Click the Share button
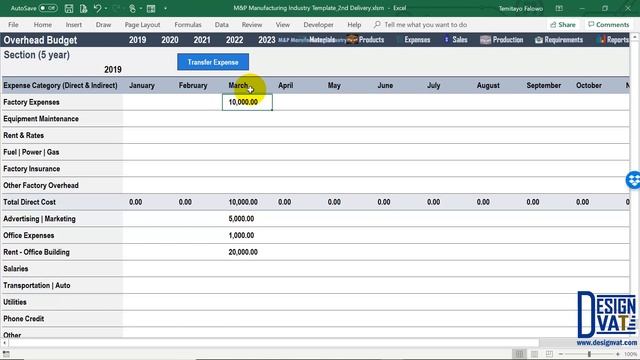Viewport: 640px width, 360px height. (x=563, y=24)
